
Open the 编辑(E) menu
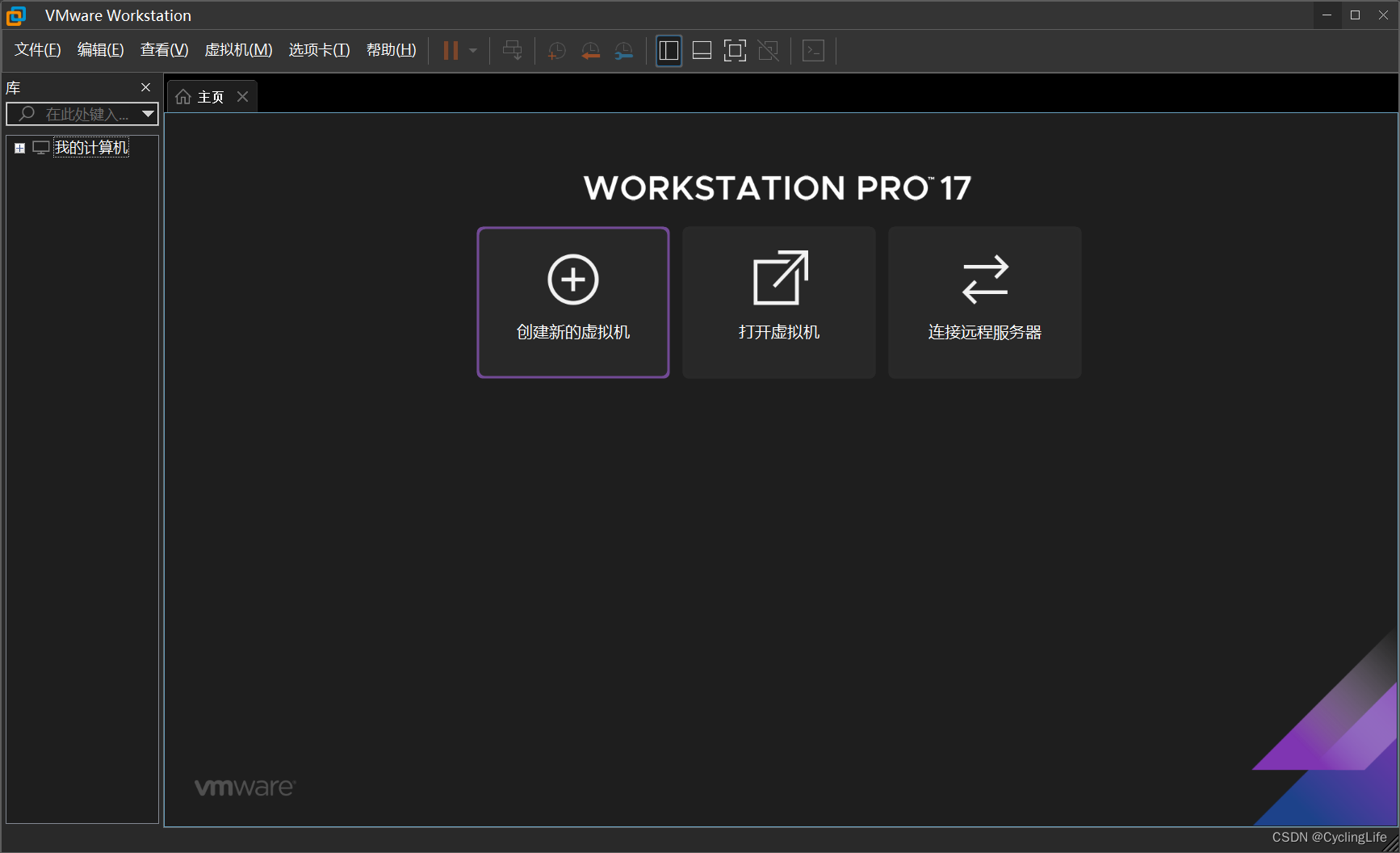click(101, 50)
